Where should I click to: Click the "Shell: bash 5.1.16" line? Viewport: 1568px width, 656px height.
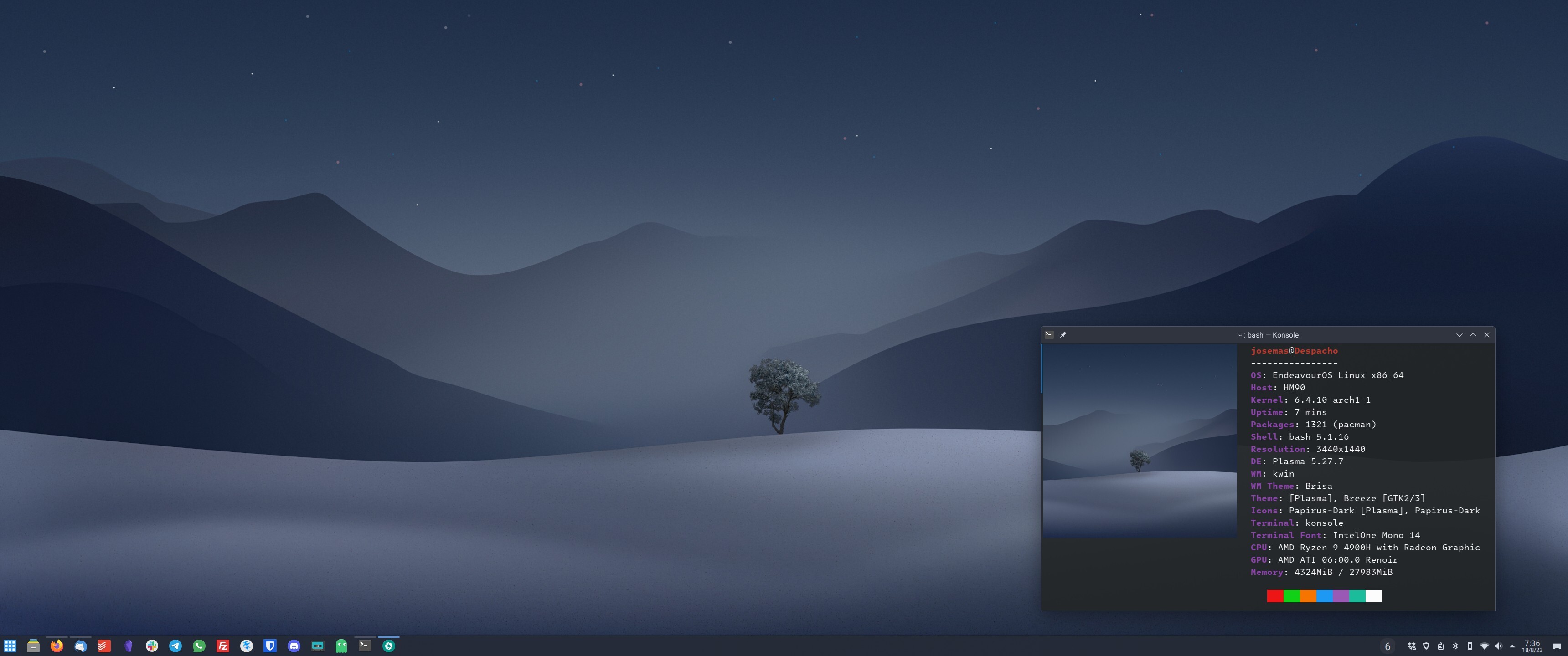click(1300, 437)
